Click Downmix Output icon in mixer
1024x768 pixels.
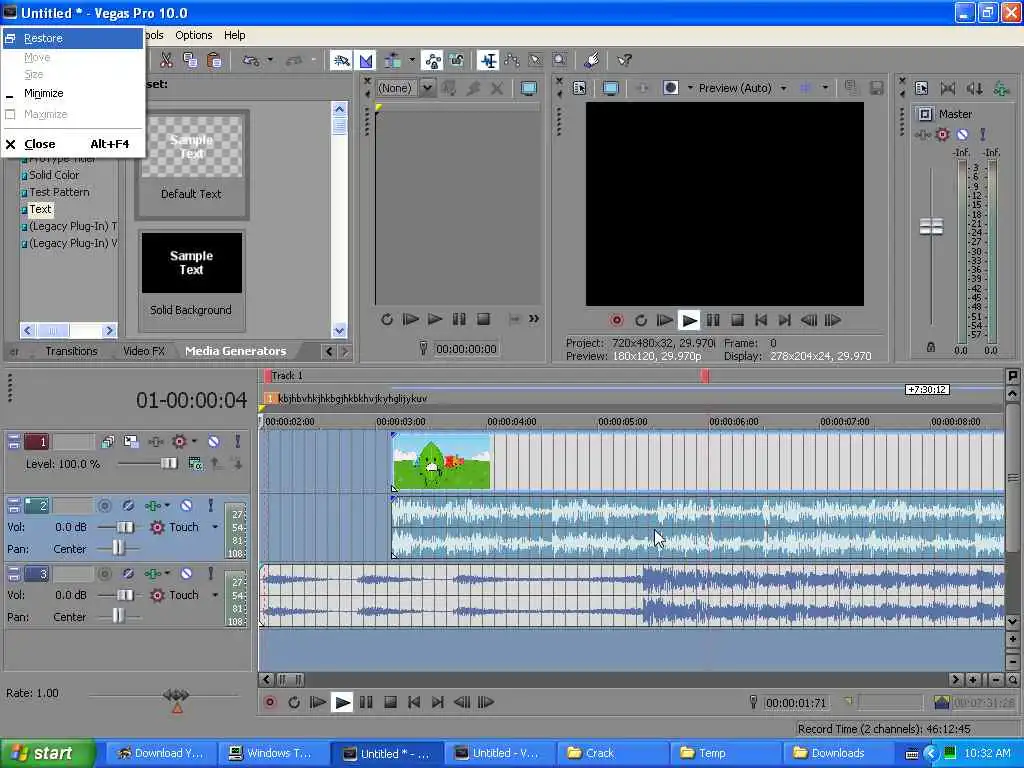point(948,88)
